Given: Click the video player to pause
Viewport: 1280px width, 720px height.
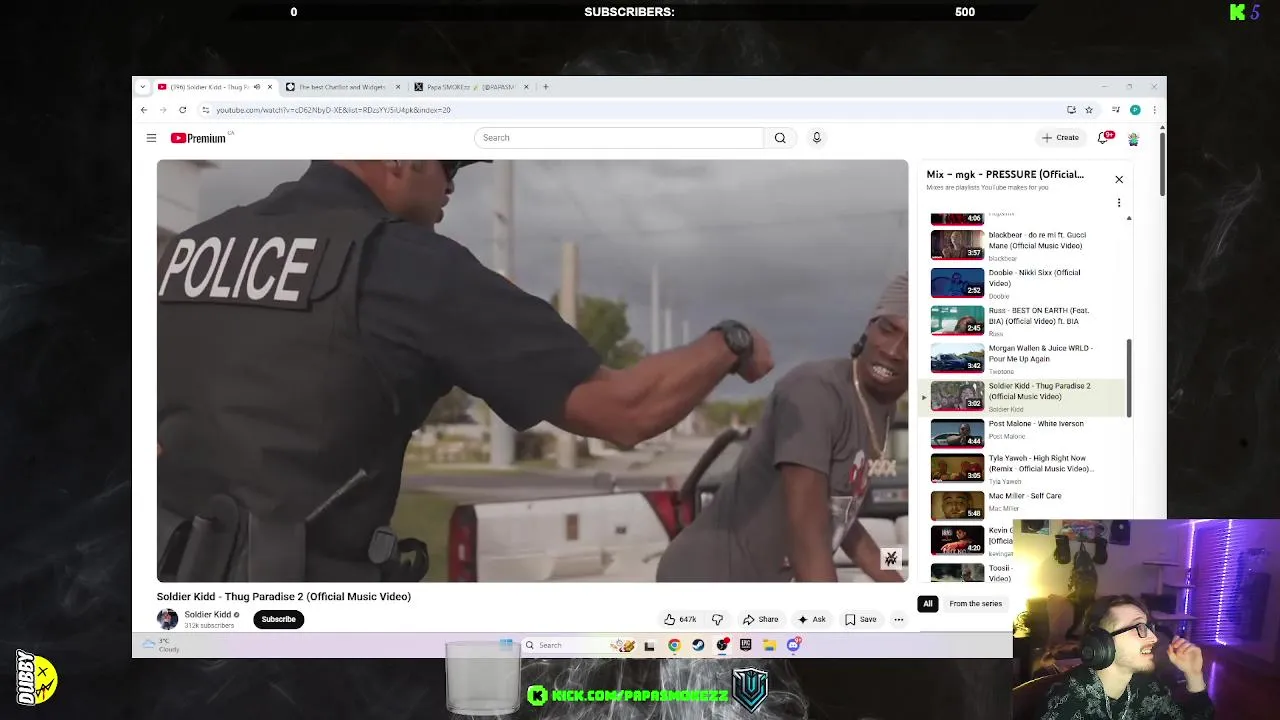Looking at the screenshot, I should pos(532,371).
